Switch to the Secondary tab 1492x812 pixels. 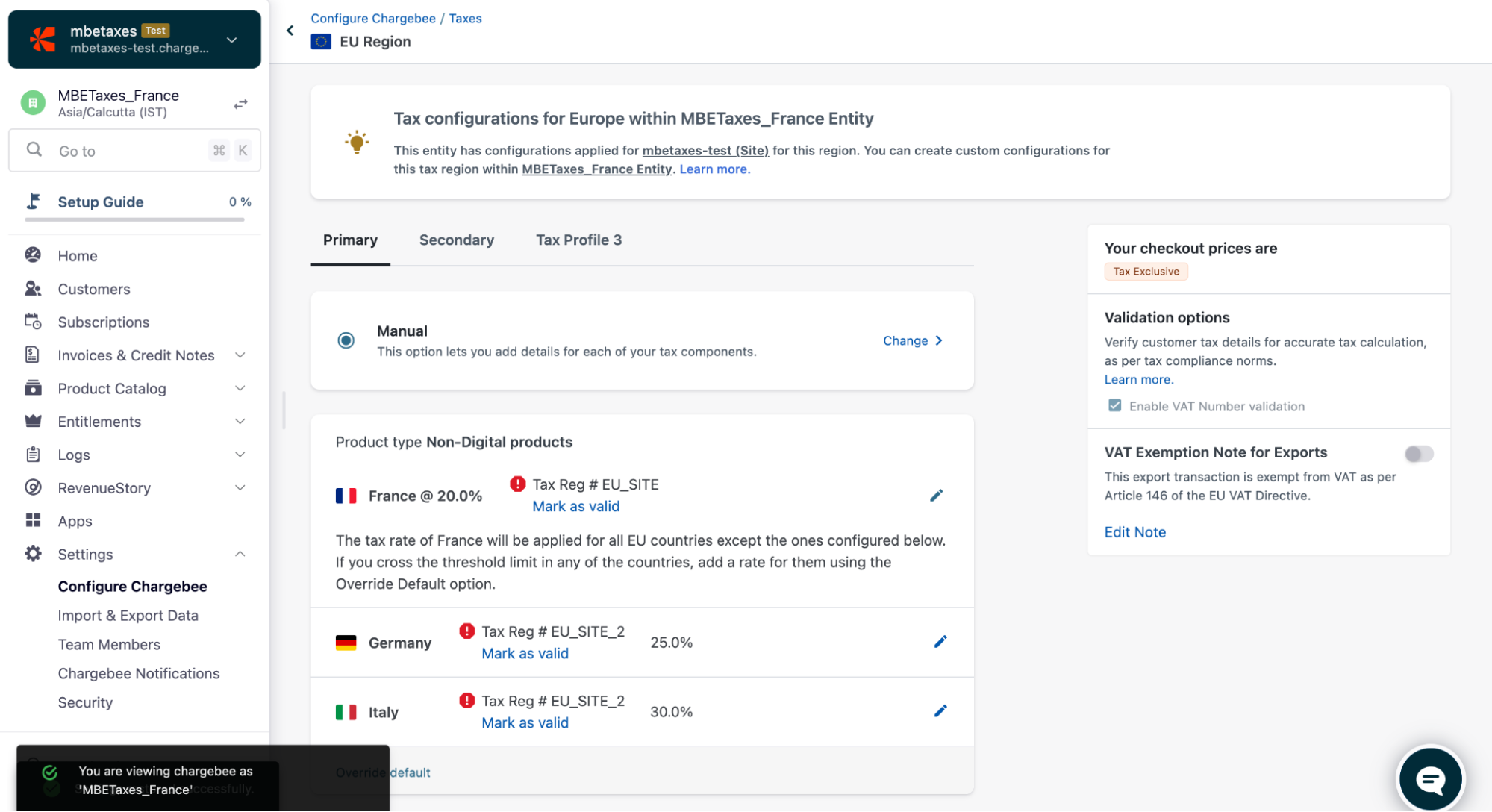click(456, 240)
